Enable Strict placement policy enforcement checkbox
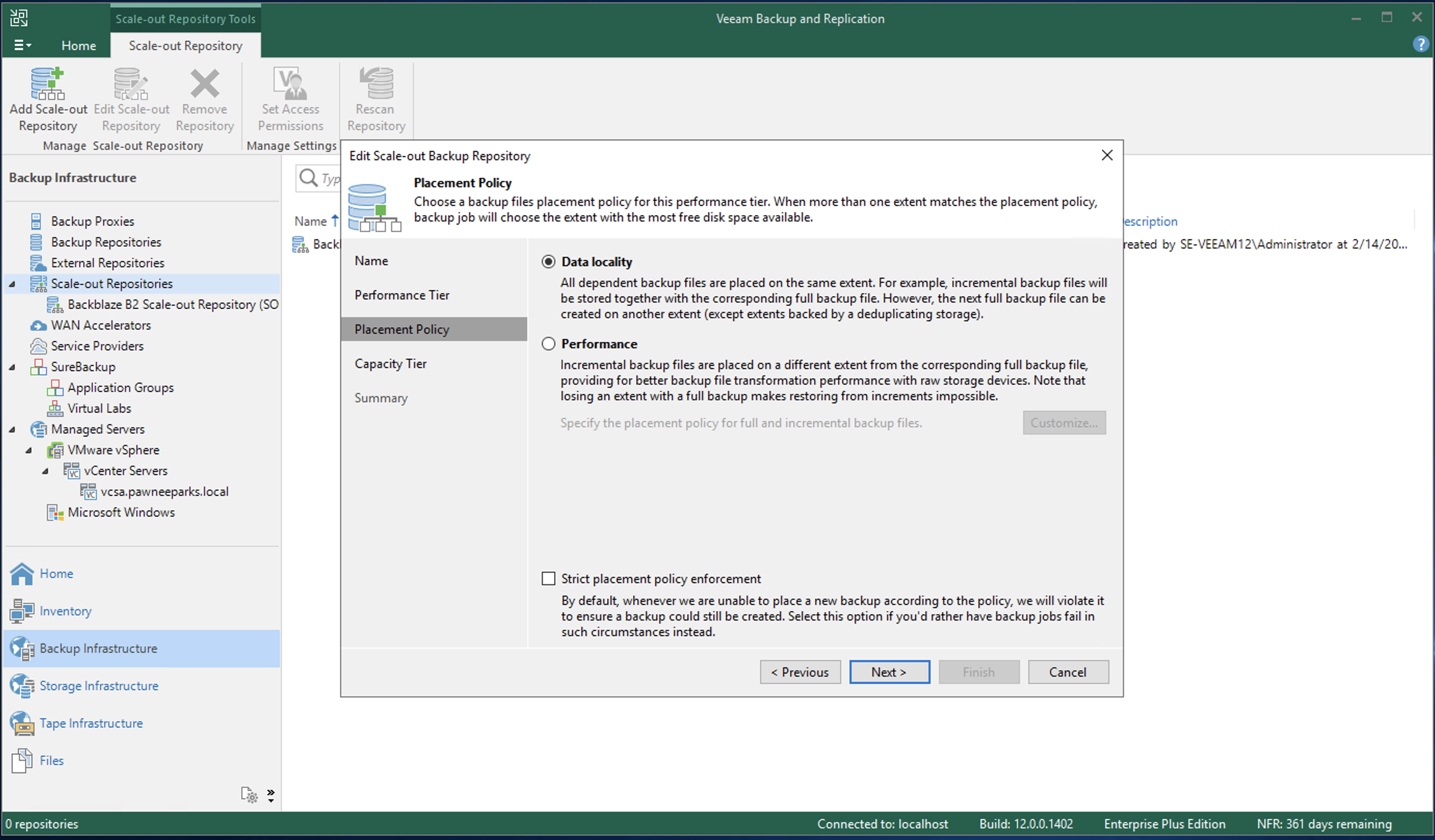Screen dimensions: 1435x840 click(x=548, y=579)
